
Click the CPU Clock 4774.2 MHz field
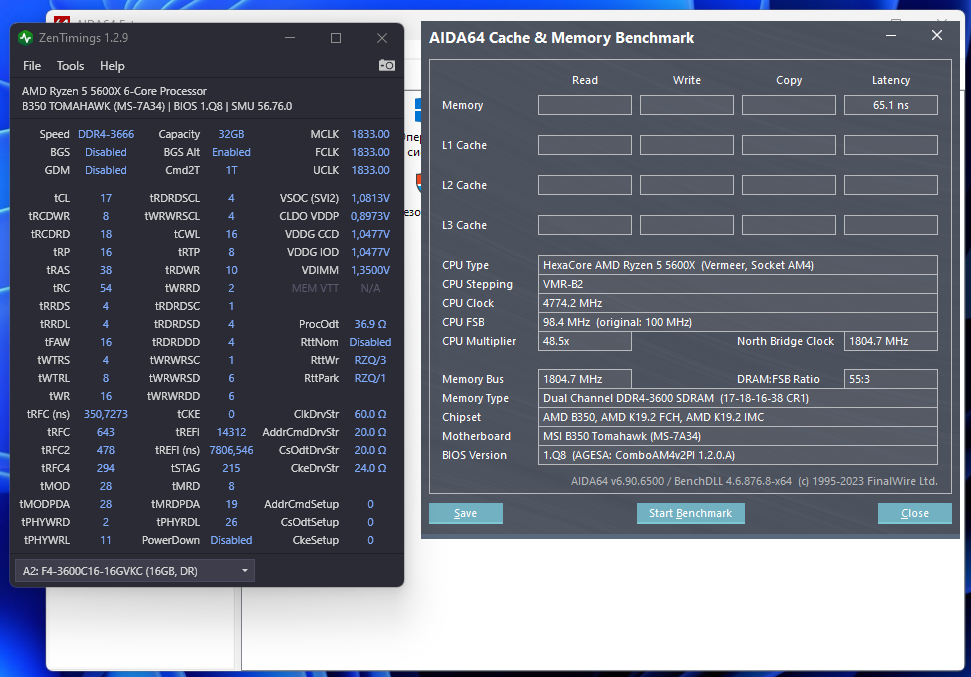pyautogui.click(x=738, y=303)
